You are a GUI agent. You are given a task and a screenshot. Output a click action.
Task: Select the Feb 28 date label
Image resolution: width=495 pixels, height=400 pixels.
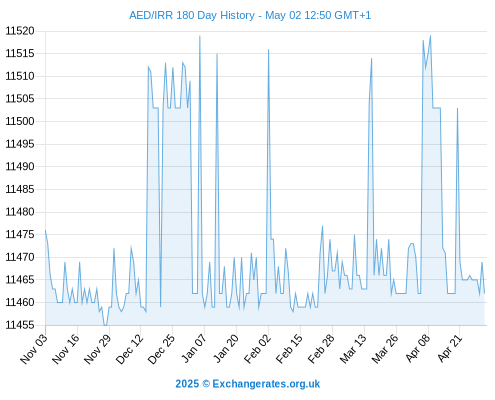pyautogui.click(x=321, y=348)
